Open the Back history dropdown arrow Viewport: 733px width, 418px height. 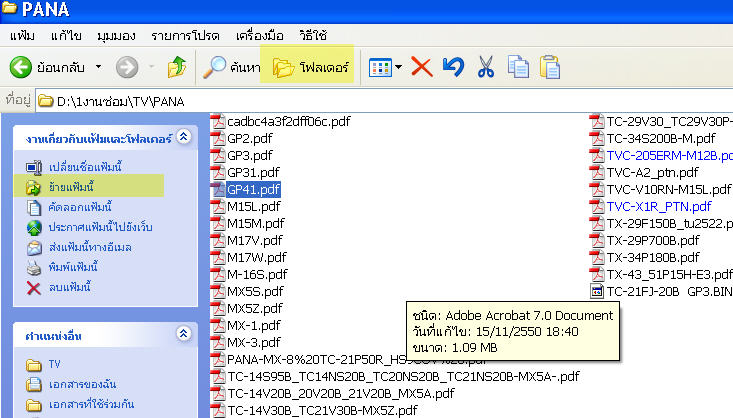coord(98,67)
